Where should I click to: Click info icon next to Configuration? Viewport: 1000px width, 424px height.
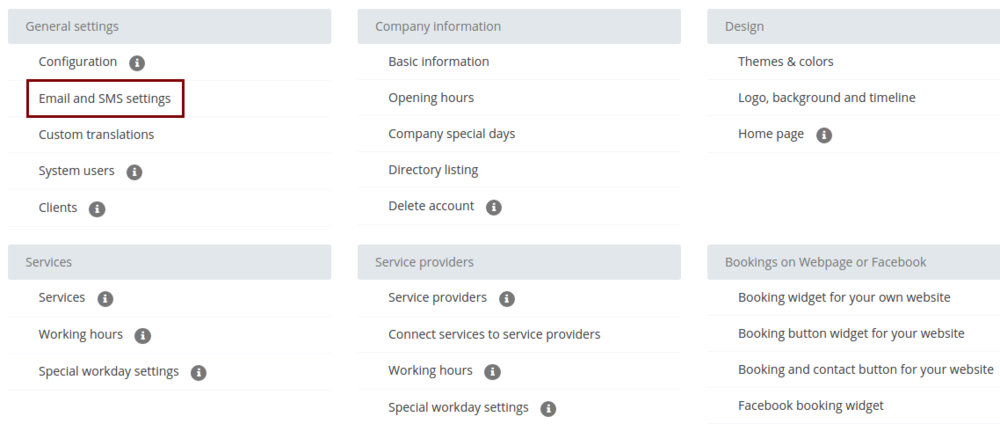[x=137, y=63]
